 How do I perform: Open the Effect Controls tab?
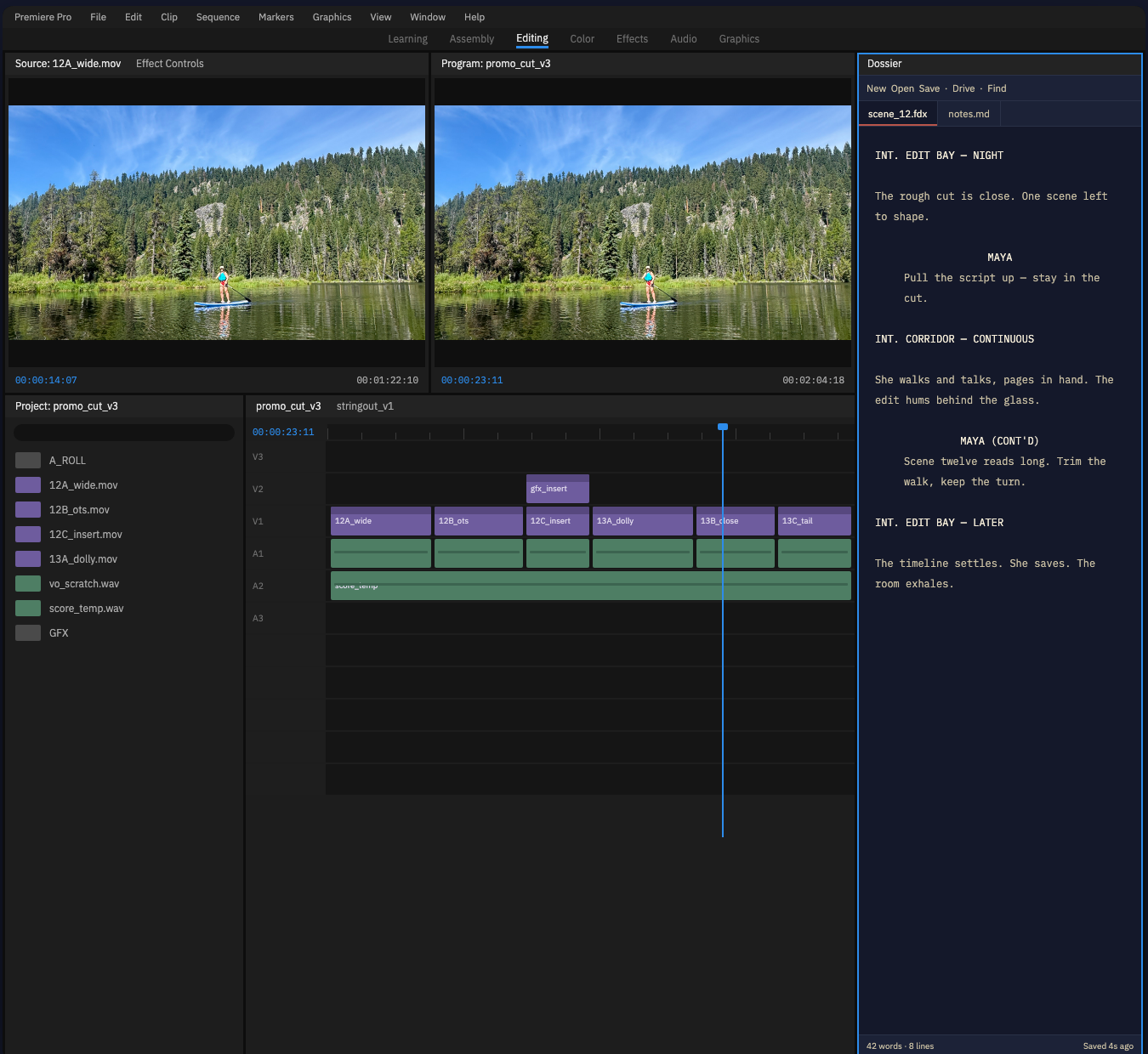[x=170, y=64]
